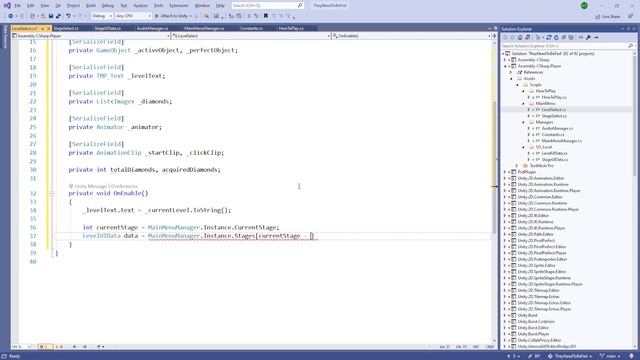Click the Save file toolbar icon

51,16
